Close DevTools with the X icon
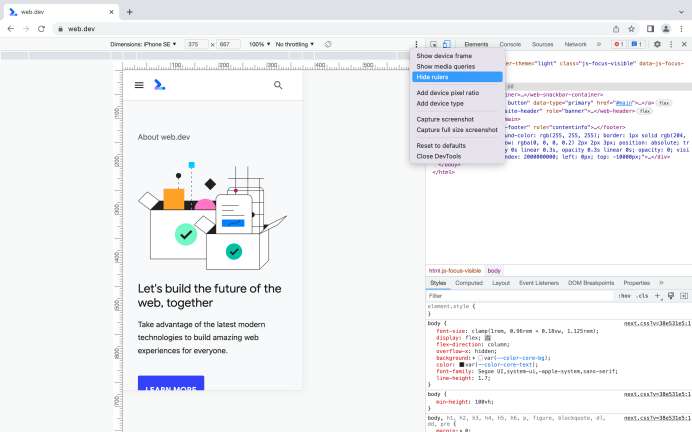 pos(684,44)
